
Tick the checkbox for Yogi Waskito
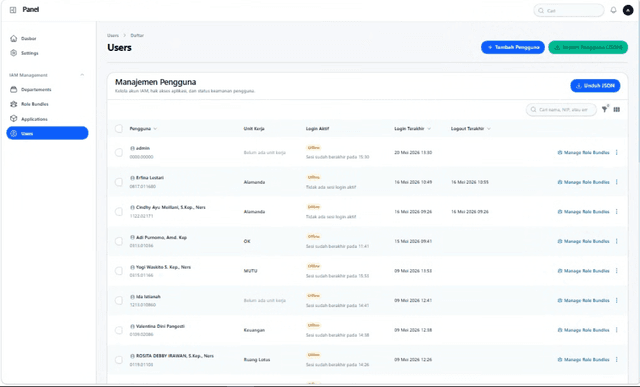click(x=119, y=271)
